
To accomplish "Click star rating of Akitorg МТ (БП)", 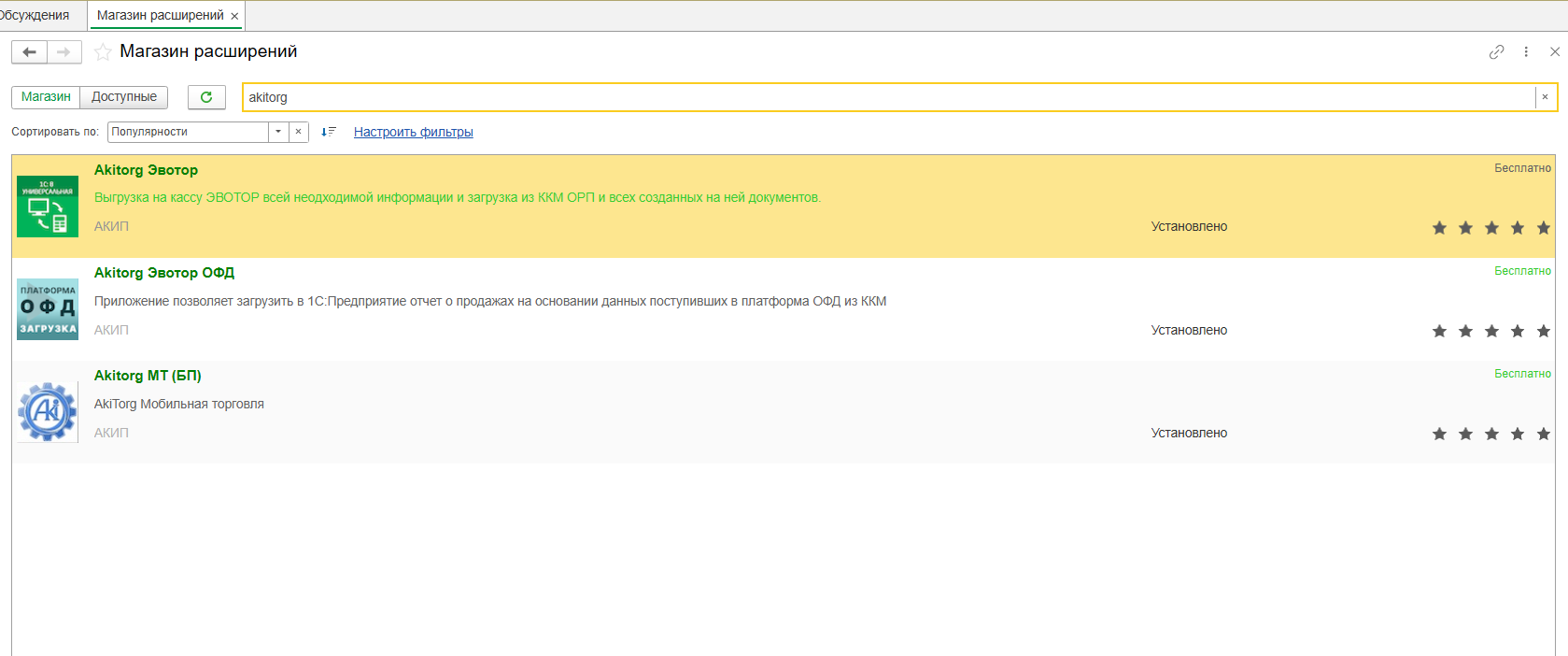I will (x=1491, y=434).
